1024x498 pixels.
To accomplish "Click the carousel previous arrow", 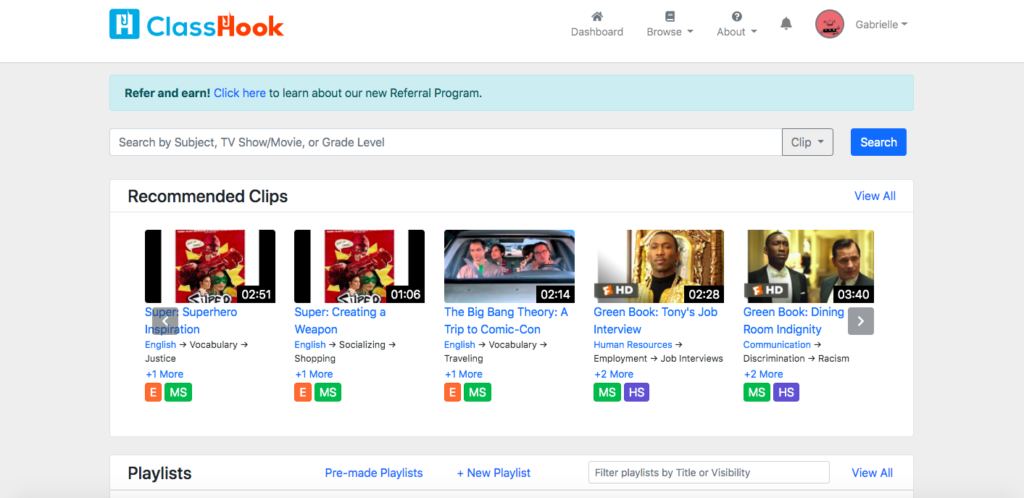I will [165, 321].
